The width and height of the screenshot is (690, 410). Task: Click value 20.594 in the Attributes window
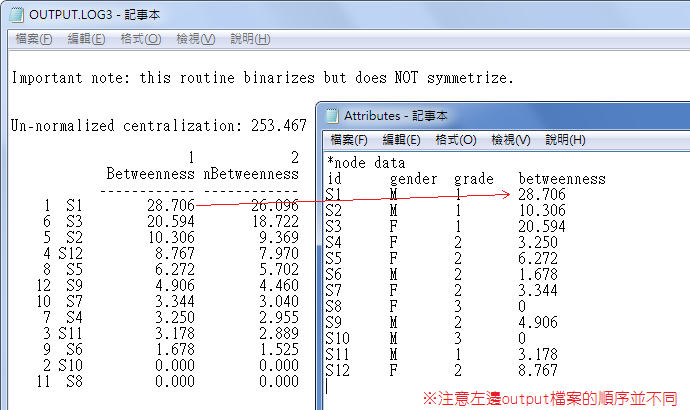pos(542,227)
